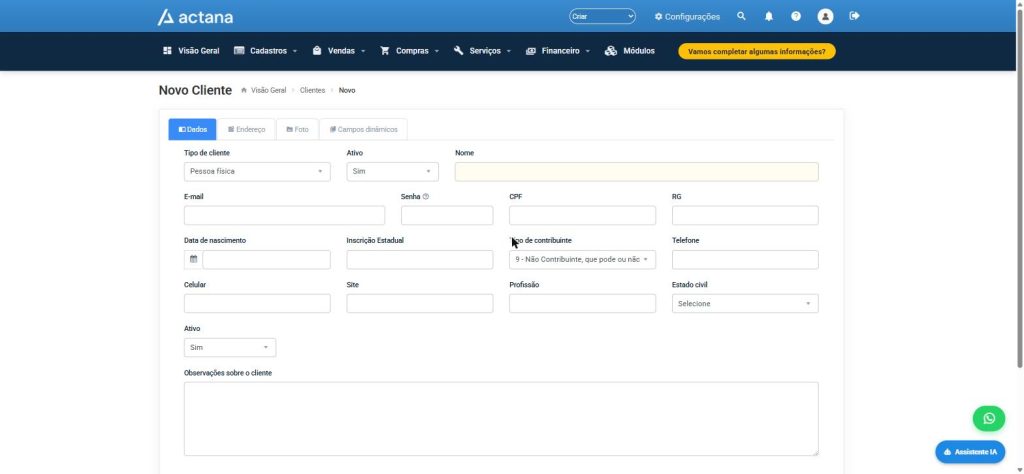Select the Dados tab
1024x474 pixels.
point(193,129)
